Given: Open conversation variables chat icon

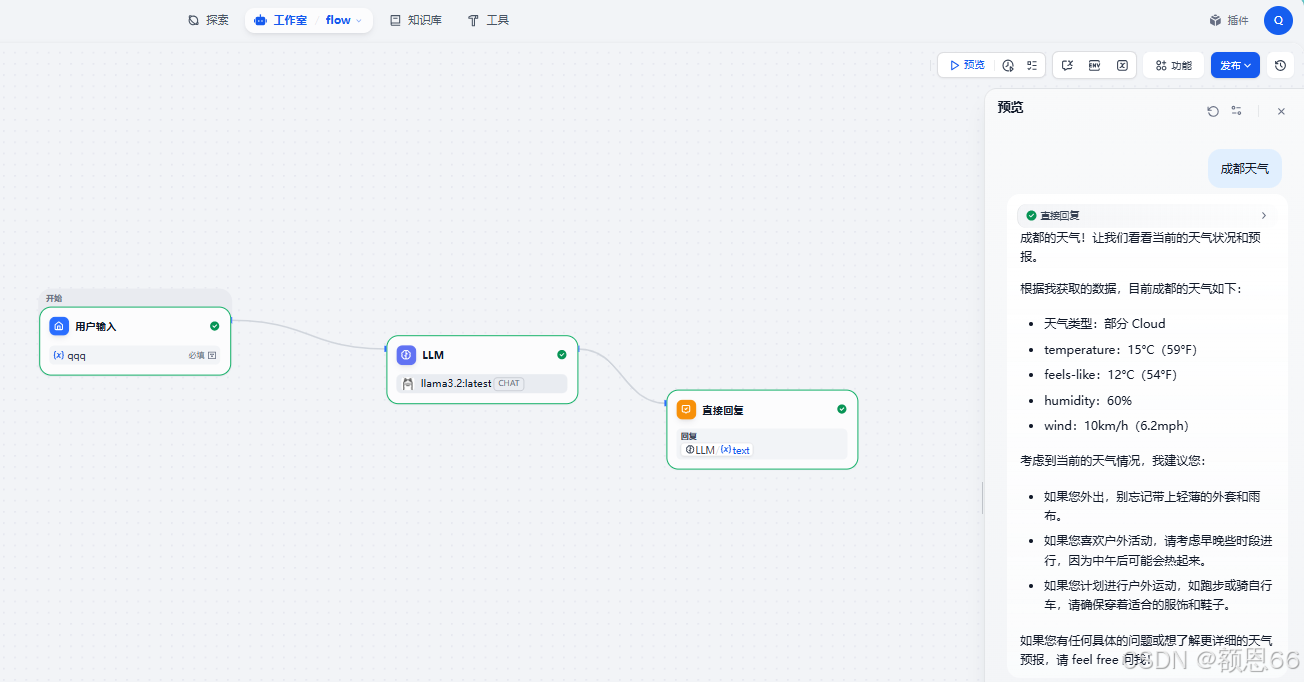Looking at the screenshot, I should click(1067, 65).
